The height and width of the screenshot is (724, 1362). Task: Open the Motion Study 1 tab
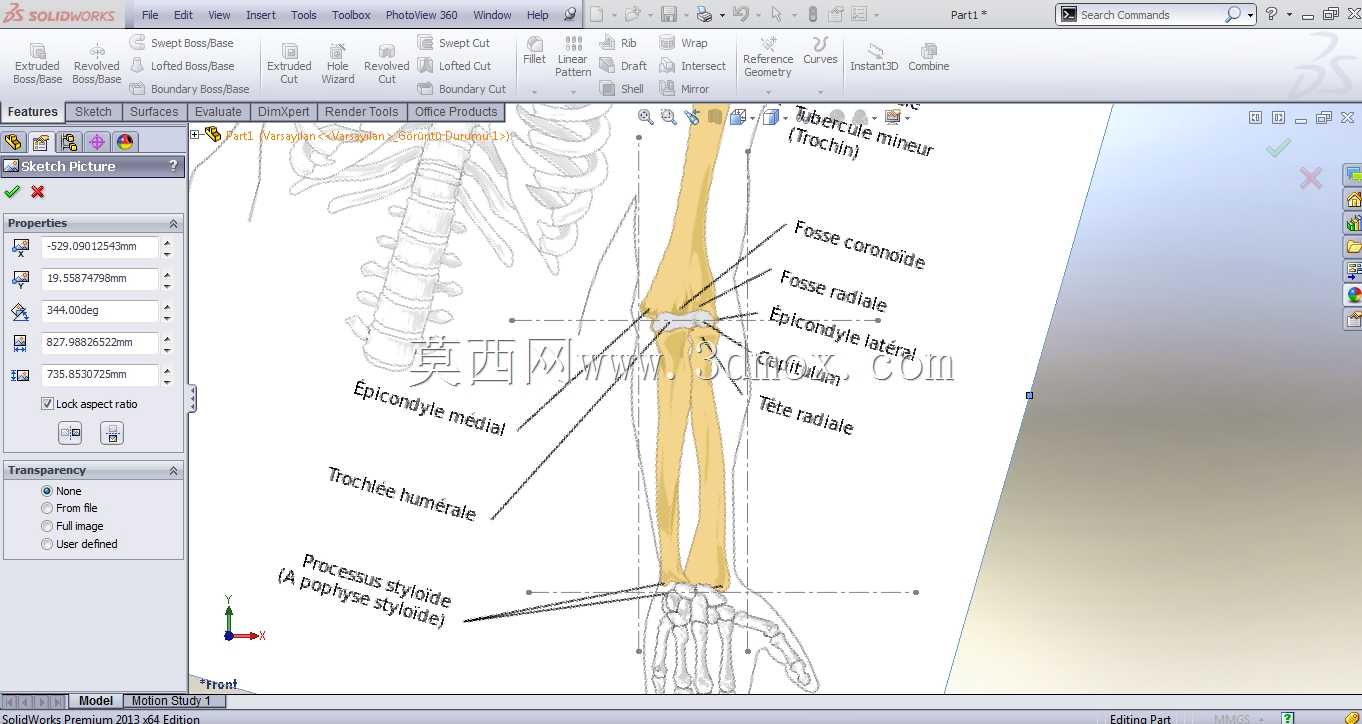(171, 701)
